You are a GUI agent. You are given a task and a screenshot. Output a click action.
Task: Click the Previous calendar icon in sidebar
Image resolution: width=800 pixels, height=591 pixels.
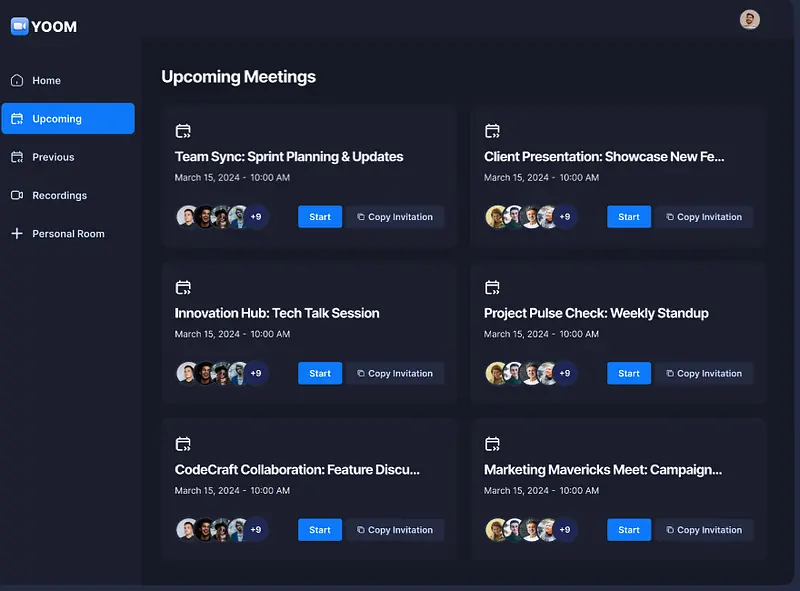coord(17,157)
